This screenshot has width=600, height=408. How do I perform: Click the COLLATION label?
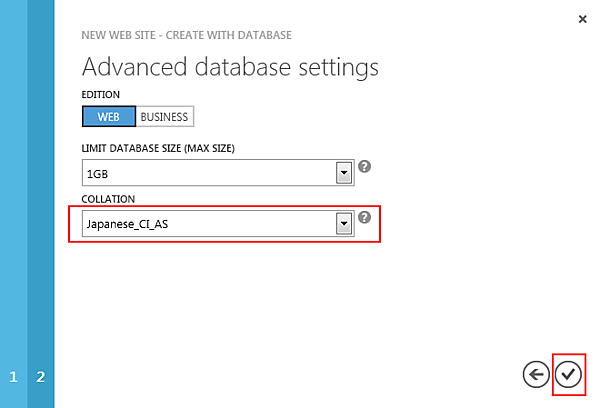pyautogui.click(x=108, y=199)
